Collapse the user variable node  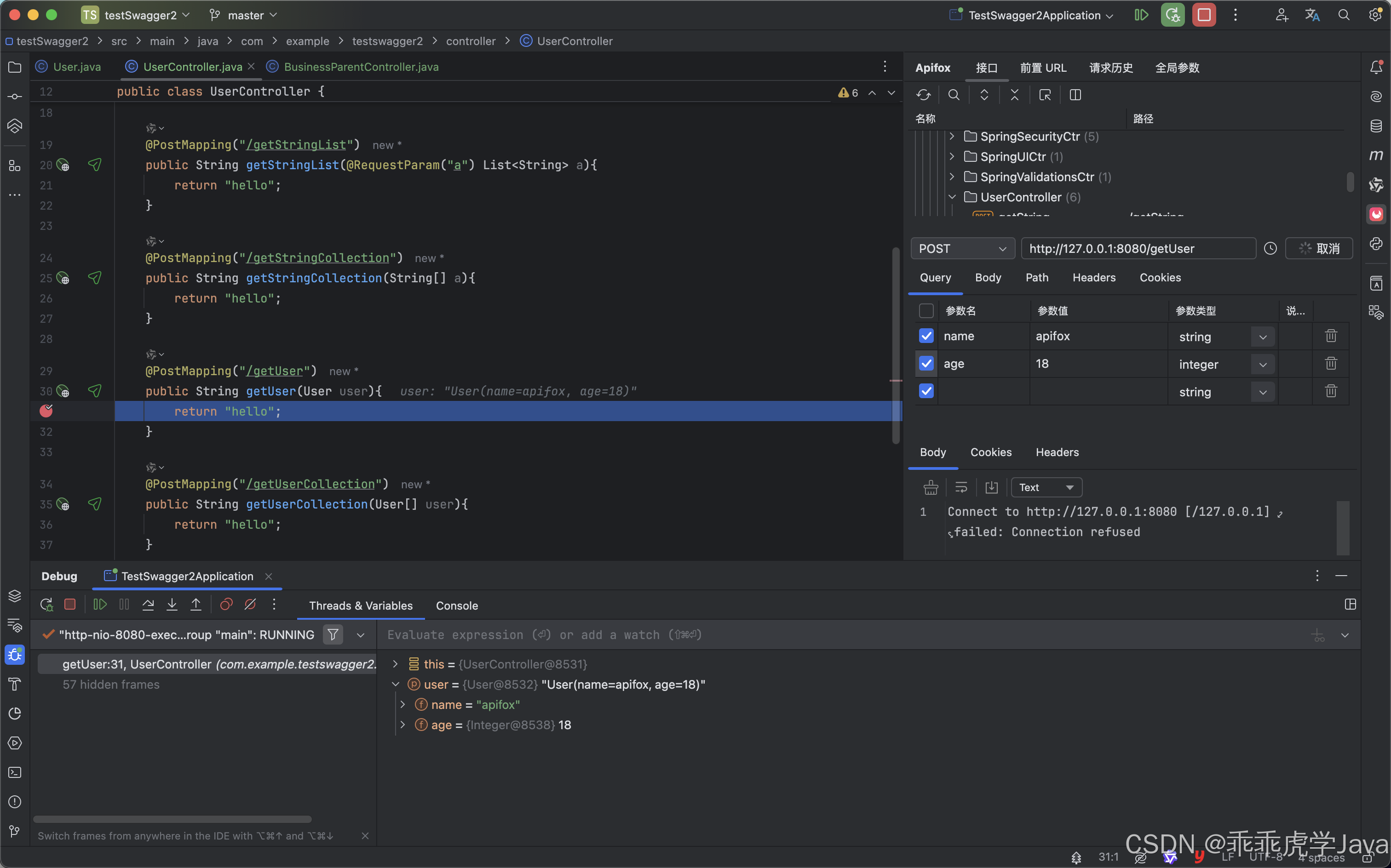pyautogui.click(x=396, y=684)
